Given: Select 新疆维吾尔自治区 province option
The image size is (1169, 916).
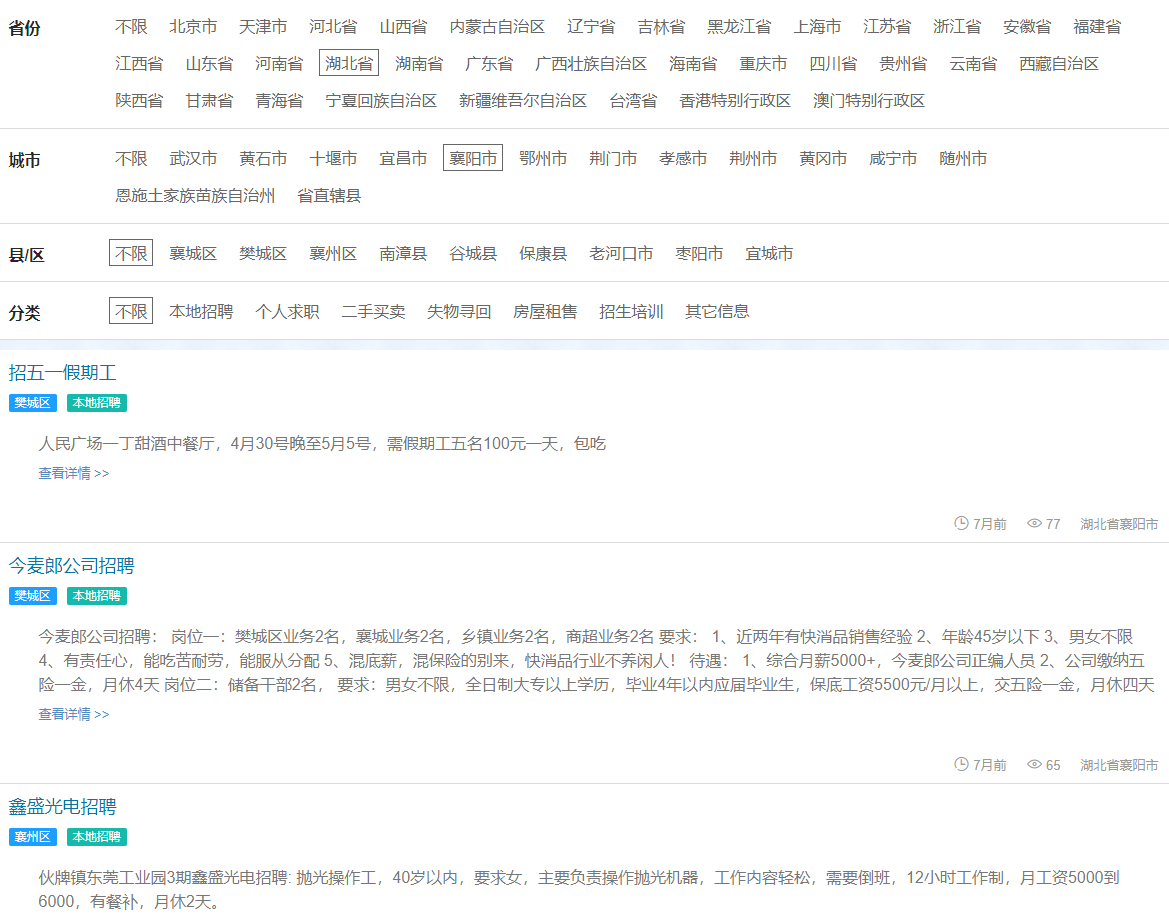Looking at the screenshot, I should click(x=523, y=101).
